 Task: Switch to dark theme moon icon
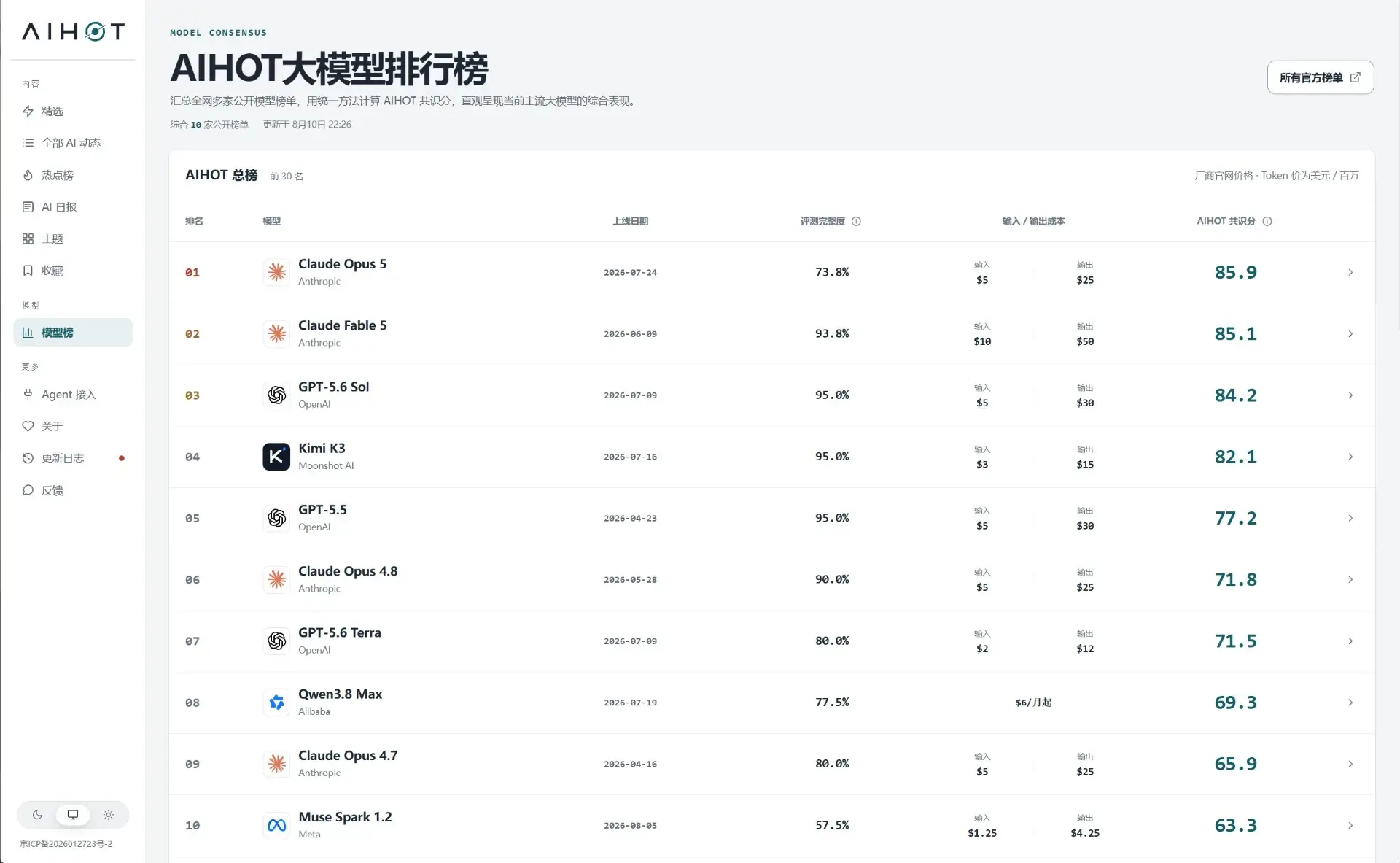[38, 815]
